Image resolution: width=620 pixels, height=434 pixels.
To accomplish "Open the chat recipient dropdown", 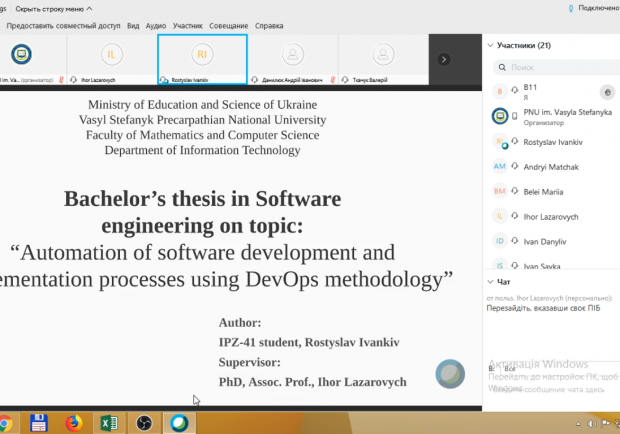I will [509, 368].
